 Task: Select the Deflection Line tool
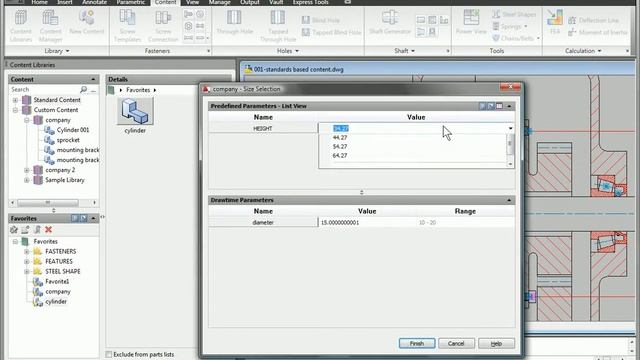pyautogui.click(x=593, y=20)
